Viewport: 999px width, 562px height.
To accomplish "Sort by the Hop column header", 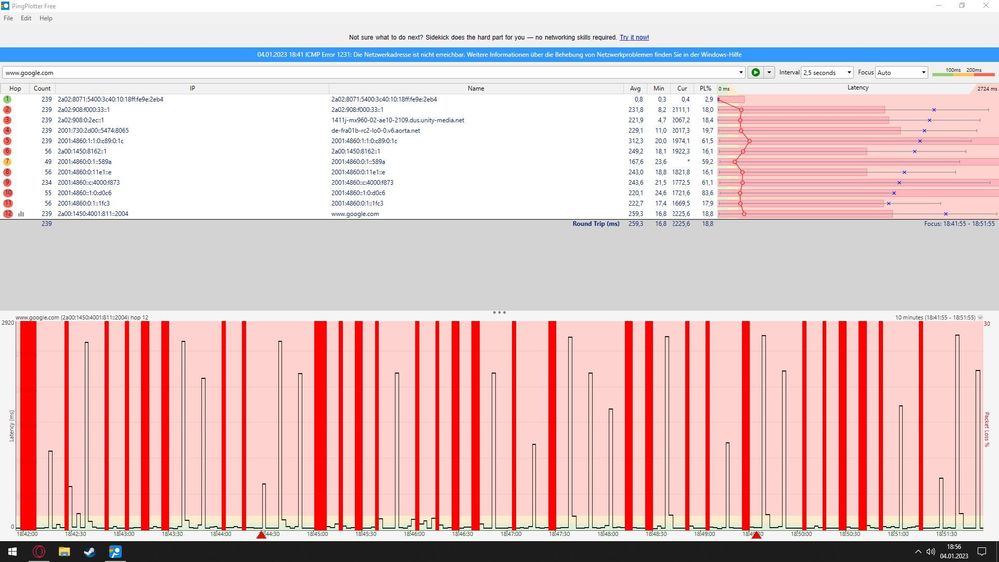I will 15,89.
